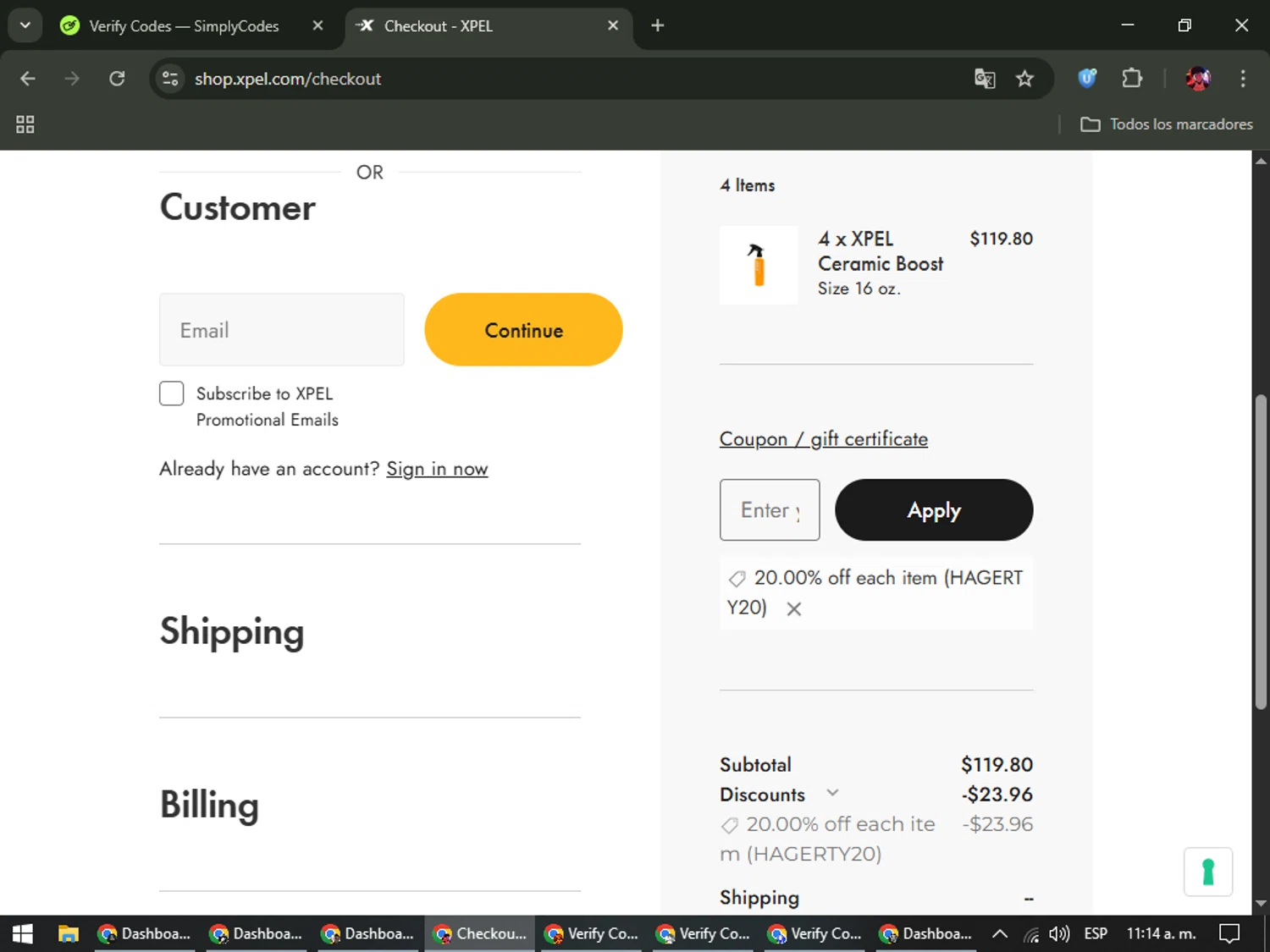Click the yellow Continue button
This screenshot has width=1270, height=952.
[x=523, y=330]
